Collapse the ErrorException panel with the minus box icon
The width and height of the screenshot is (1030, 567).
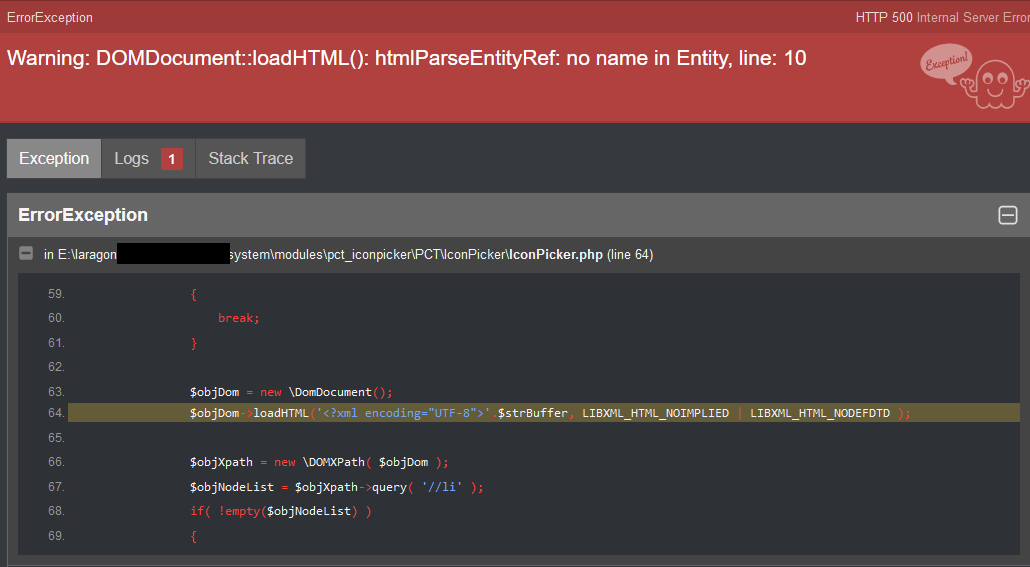coord(1007,215)
